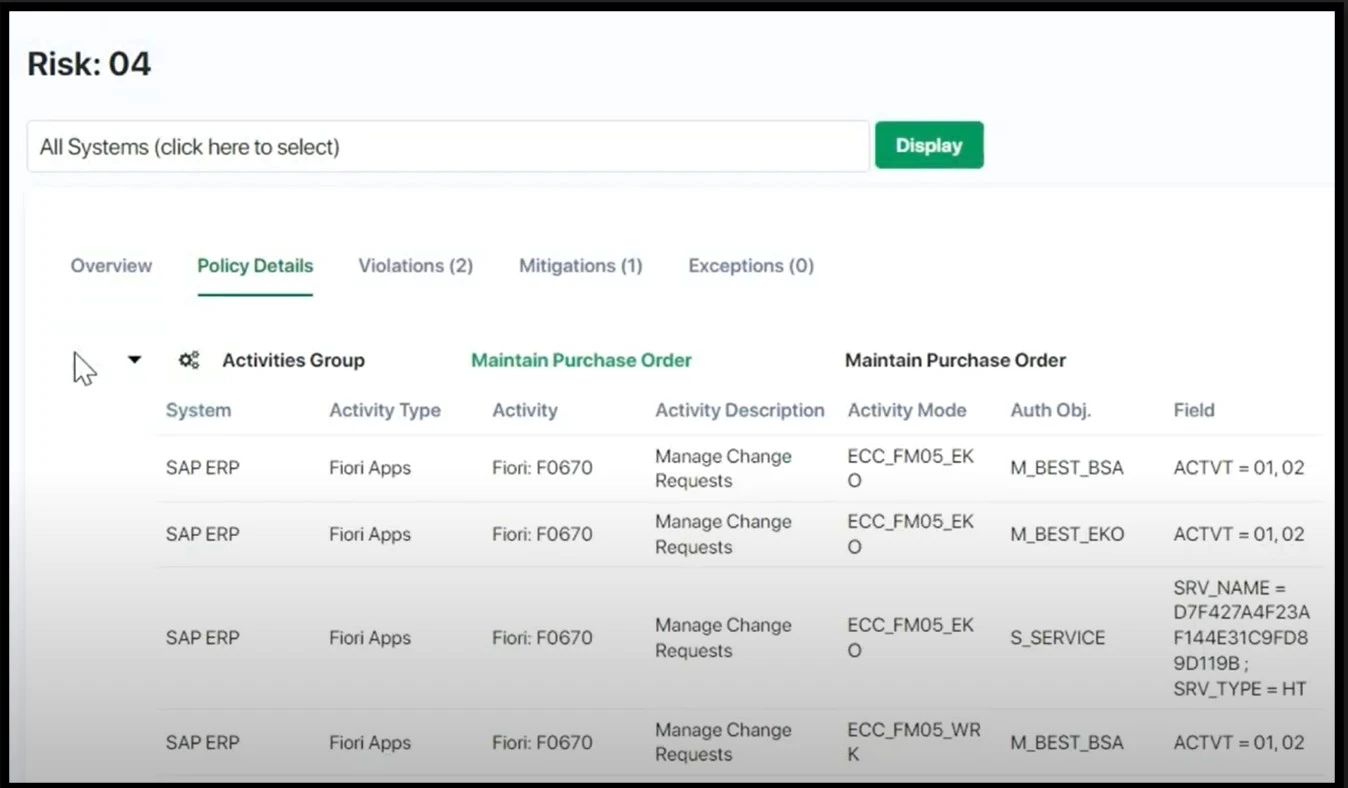Expand the arrow beside Activities Group
The height and width of the screenshot is (788, 1348).
point(135,360)
